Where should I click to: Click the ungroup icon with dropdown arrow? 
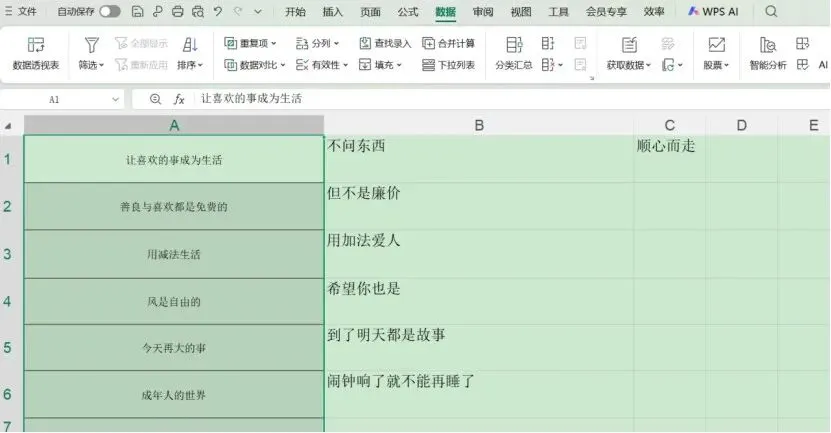point(552,65)
